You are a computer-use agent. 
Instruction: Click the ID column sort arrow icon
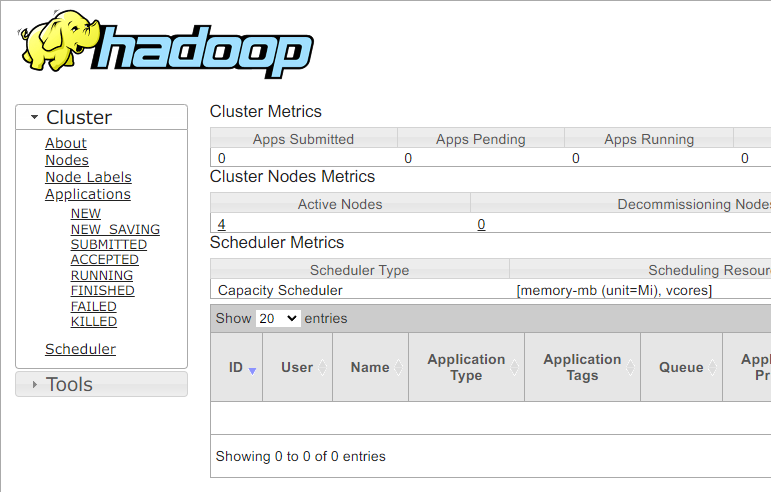(x=252, y=371)
